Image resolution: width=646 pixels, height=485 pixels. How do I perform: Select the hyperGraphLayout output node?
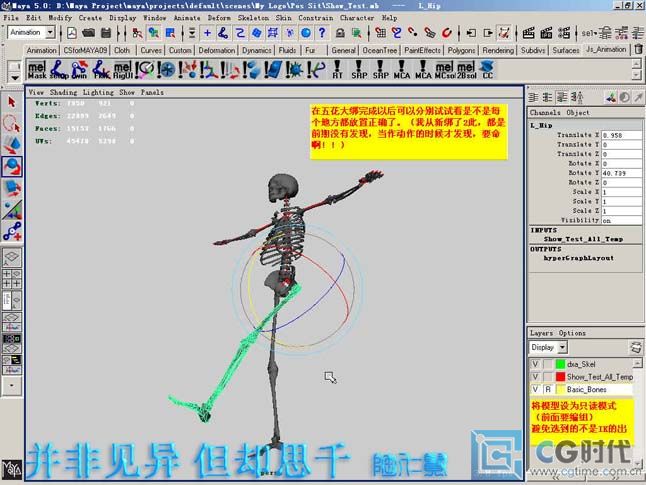click(578, 258)
